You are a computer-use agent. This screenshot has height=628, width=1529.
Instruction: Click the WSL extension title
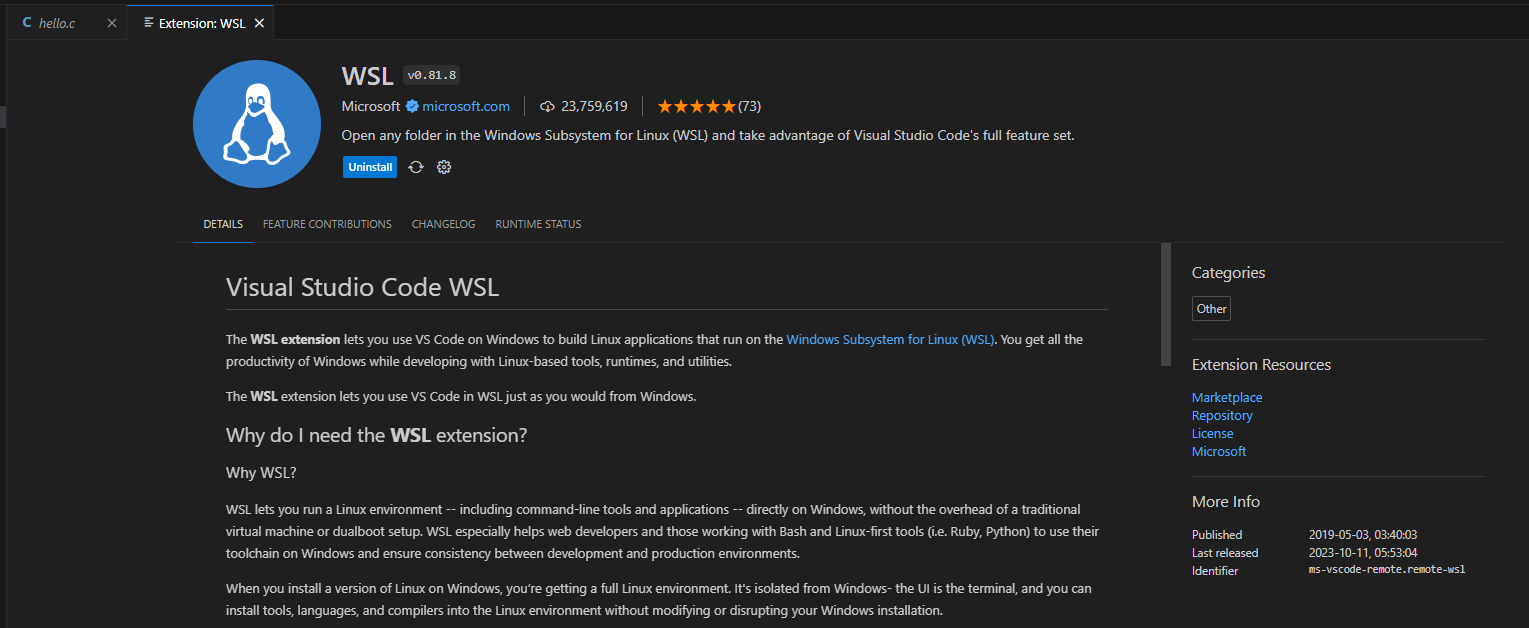[368, 76]
